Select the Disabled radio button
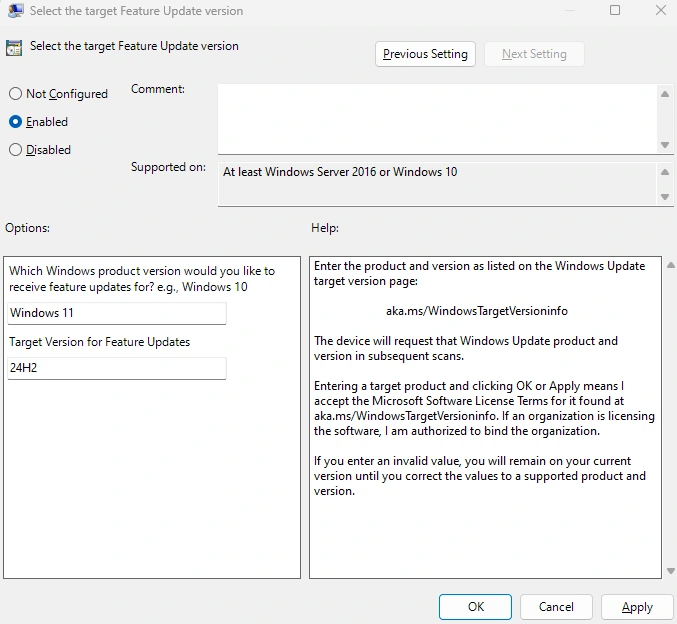The image size is (677, 624). click(15, 150)
